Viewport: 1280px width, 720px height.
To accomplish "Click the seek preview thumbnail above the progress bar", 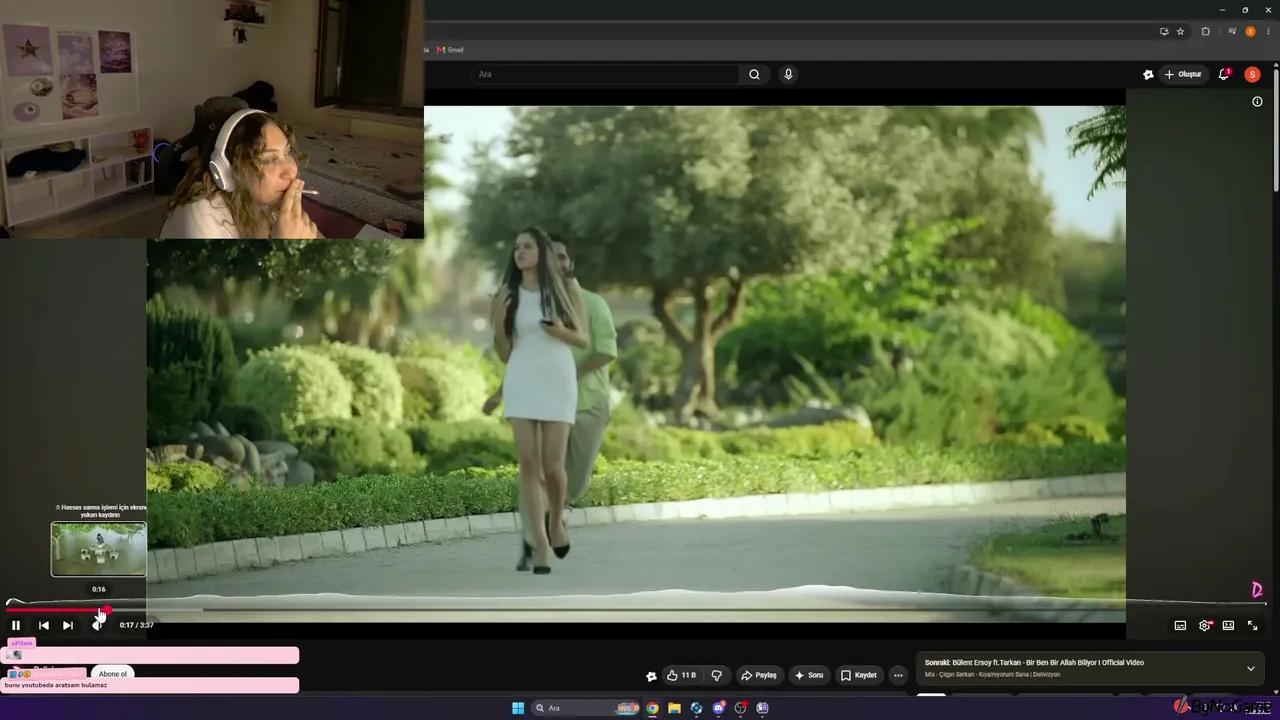I will coord(99,549).
